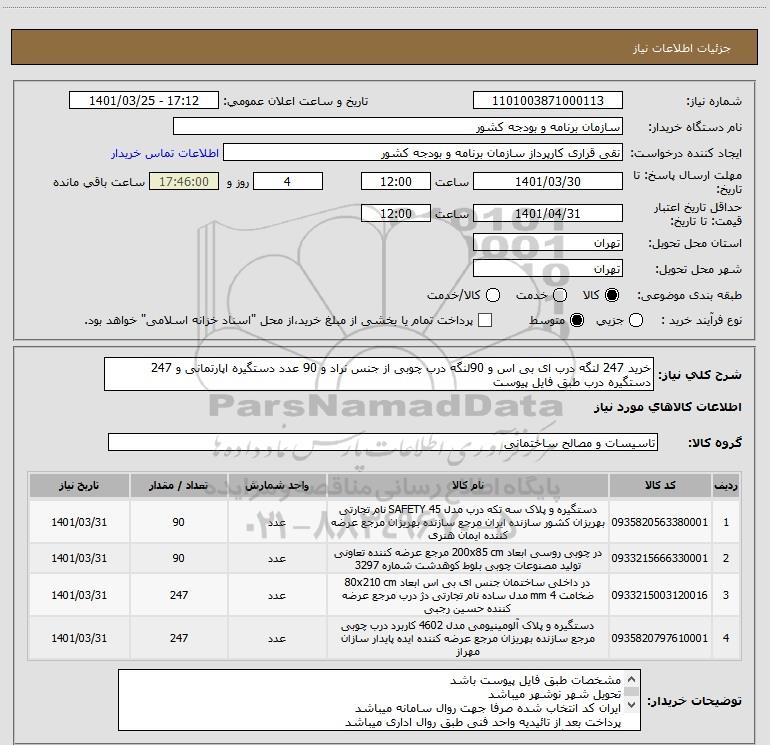Click the response deadline hour field

396,181
